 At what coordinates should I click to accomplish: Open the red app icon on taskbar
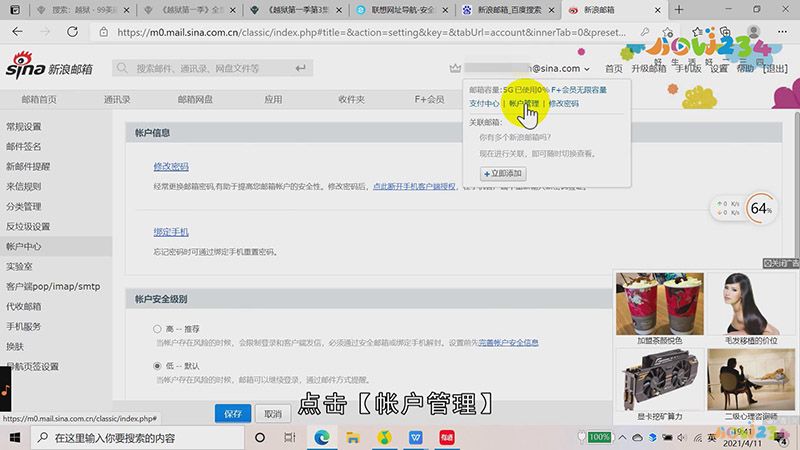coord(447,438)
